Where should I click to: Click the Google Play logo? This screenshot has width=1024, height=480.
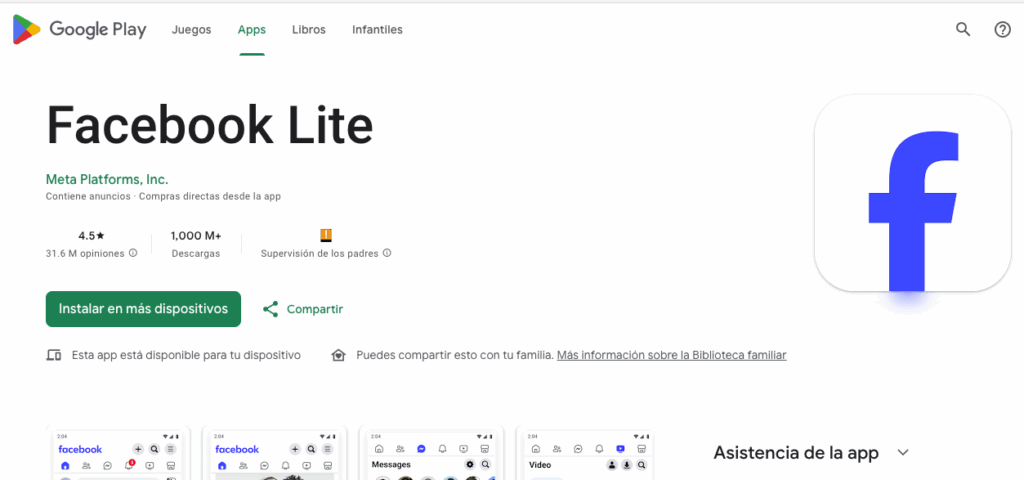click(79, 29)
